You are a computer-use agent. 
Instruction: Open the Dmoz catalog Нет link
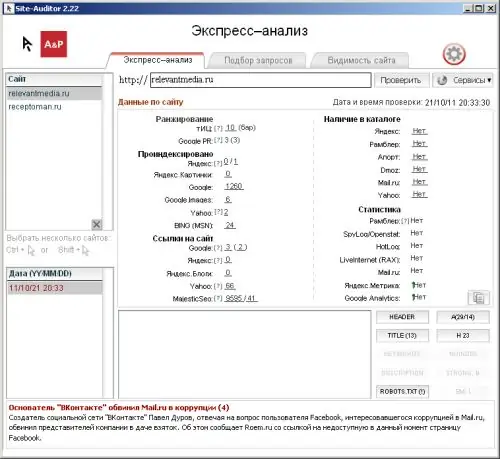(419, 169)
